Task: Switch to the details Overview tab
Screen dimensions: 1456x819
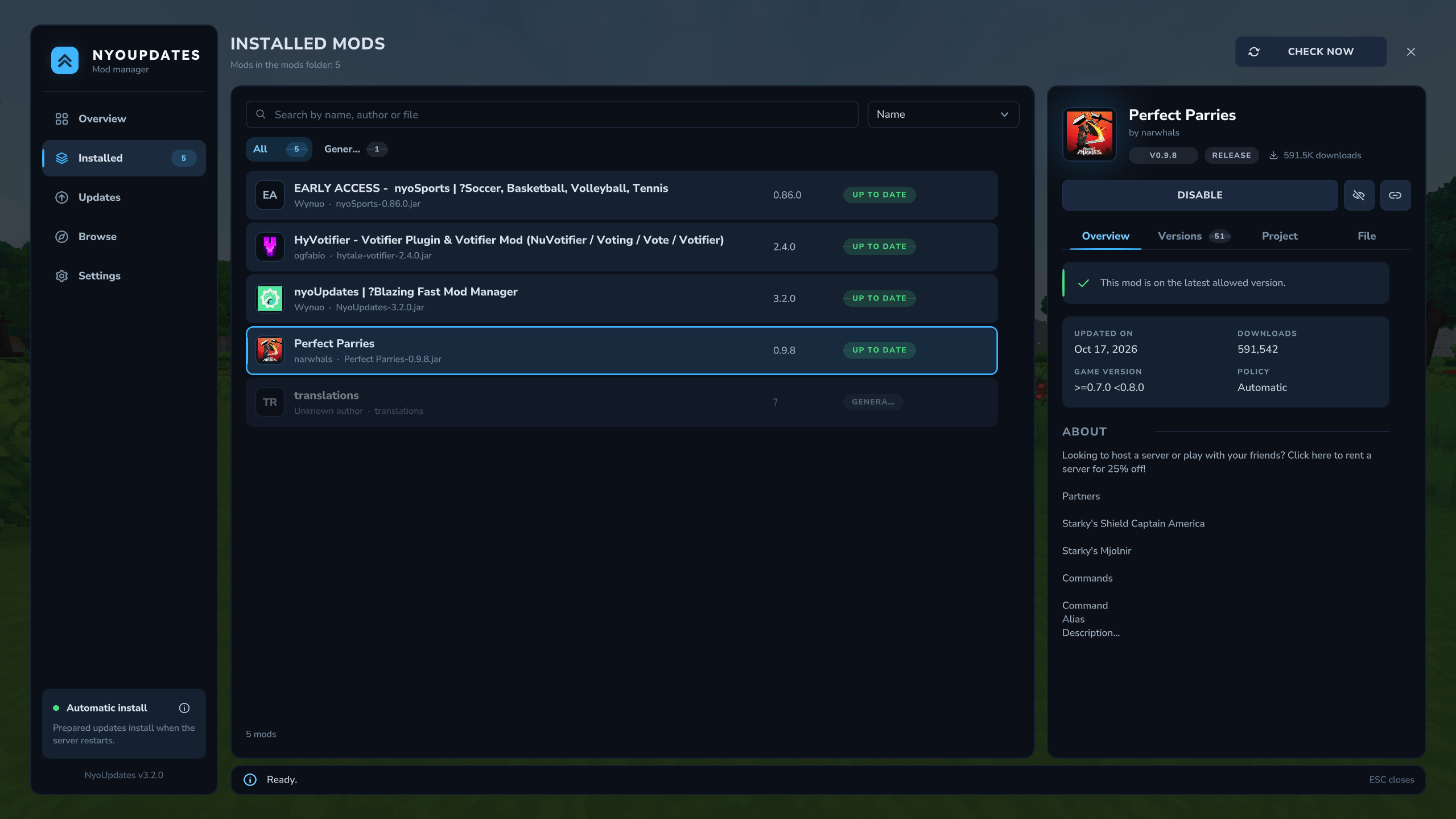Action: point(1105,236)
